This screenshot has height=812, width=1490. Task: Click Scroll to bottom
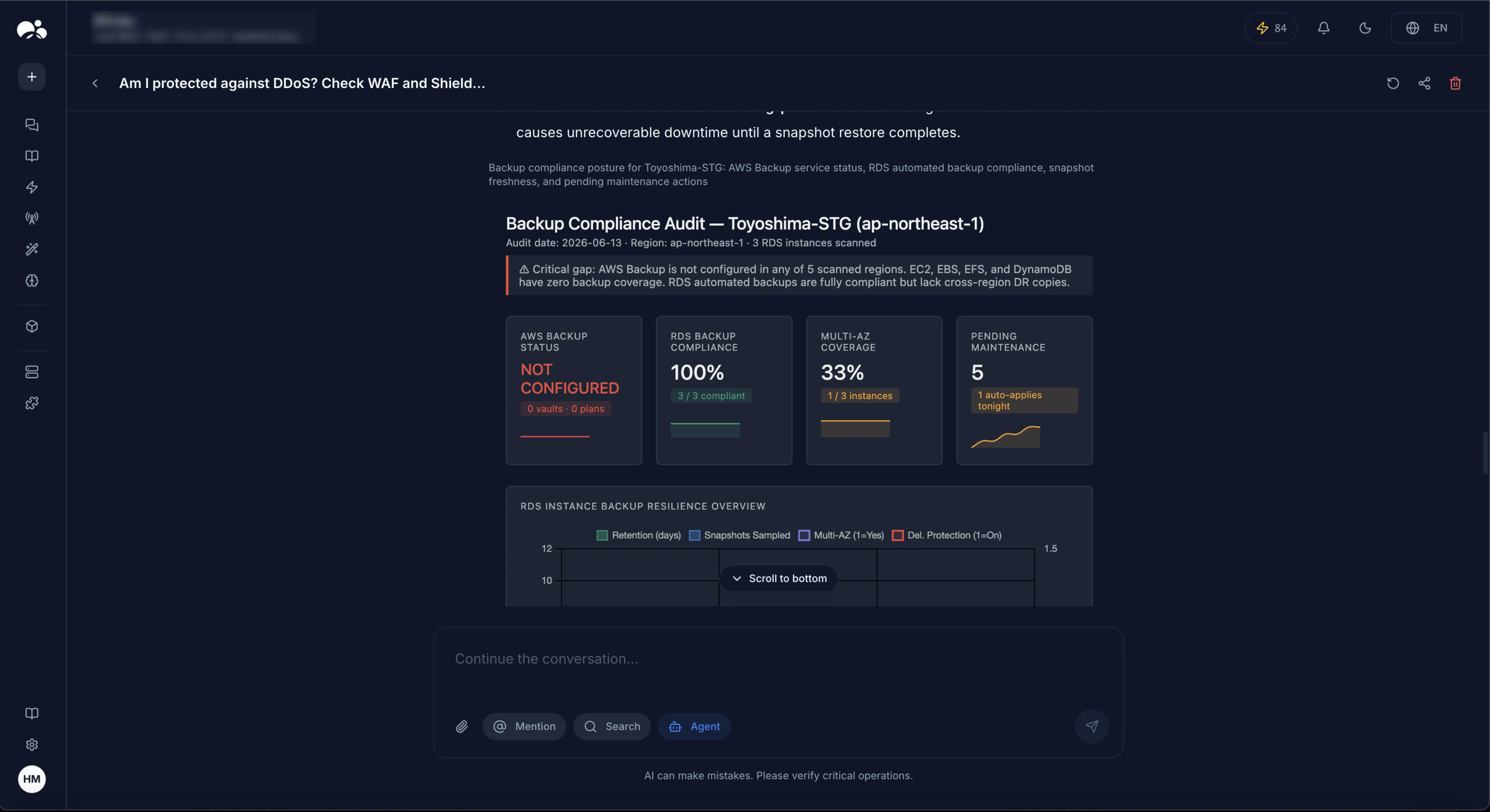[778, 578]
